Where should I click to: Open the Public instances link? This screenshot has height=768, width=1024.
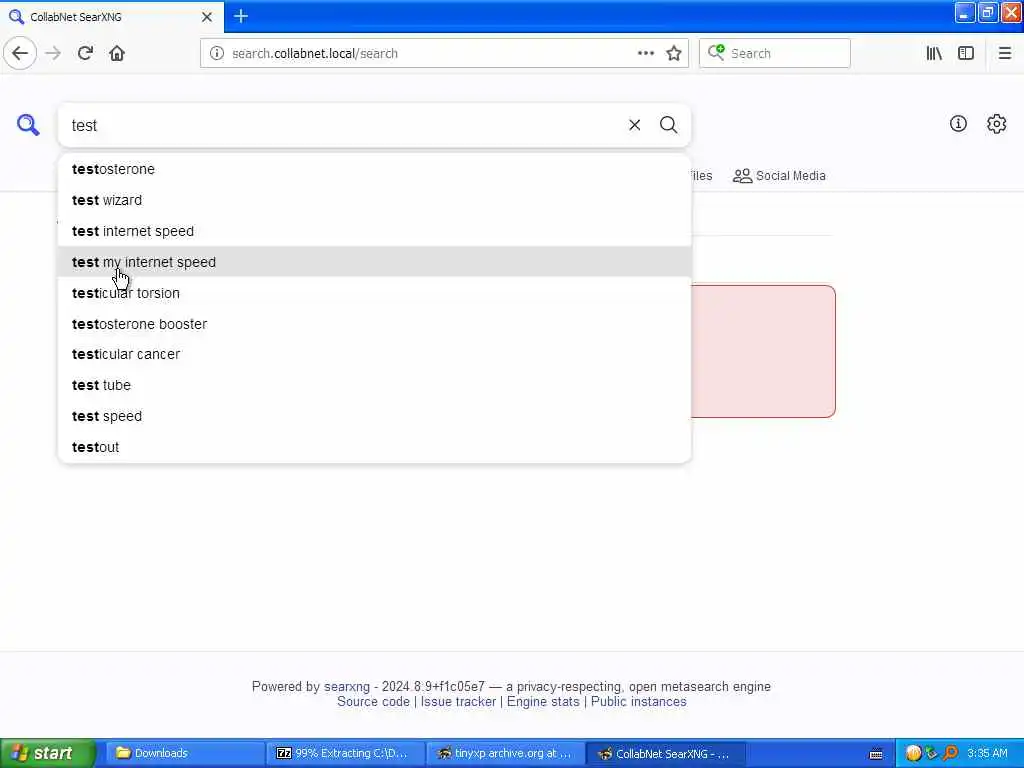[639, 701]
